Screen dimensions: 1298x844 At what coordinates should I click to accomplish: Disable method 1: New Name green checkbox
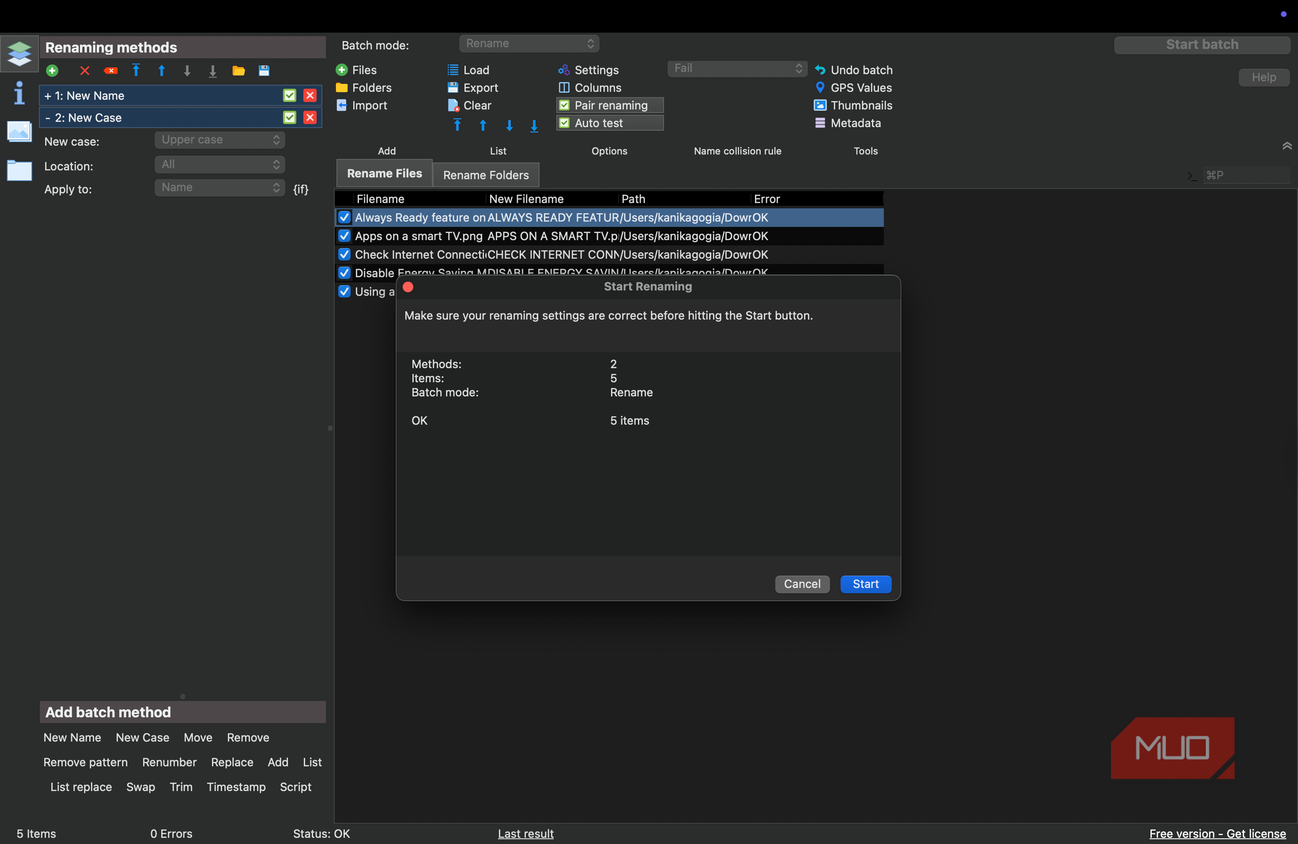pyautogui.click(x=289, y=95)
